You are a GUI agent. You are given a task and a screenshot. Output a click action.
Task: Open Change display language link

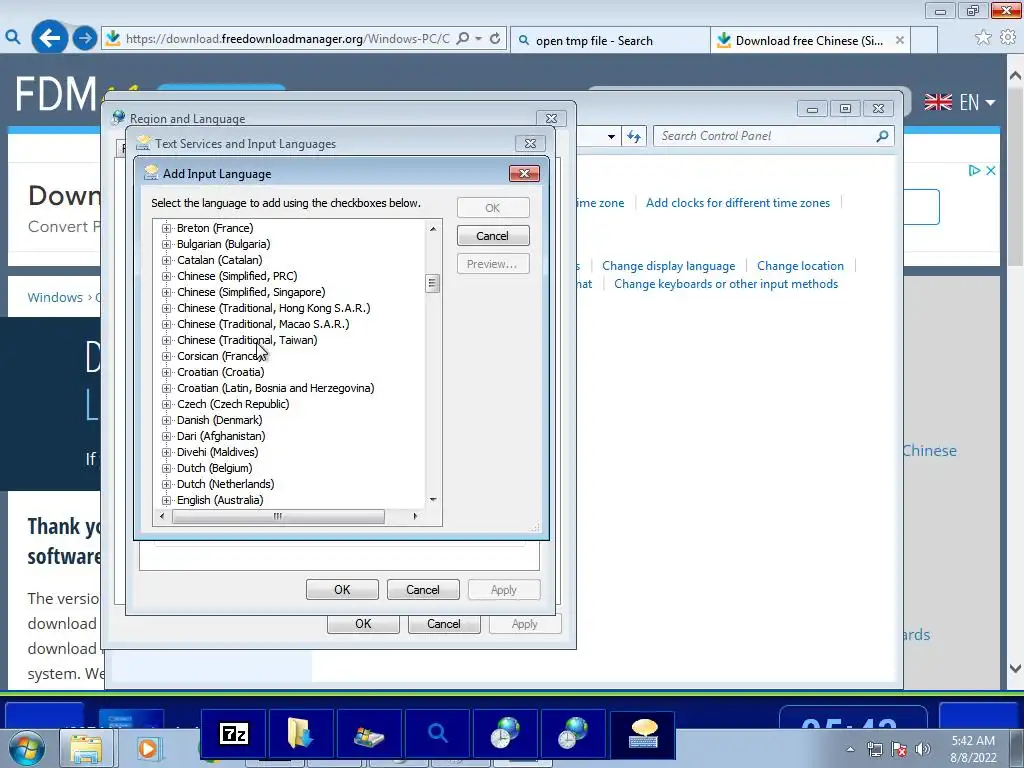coord(669,266)
